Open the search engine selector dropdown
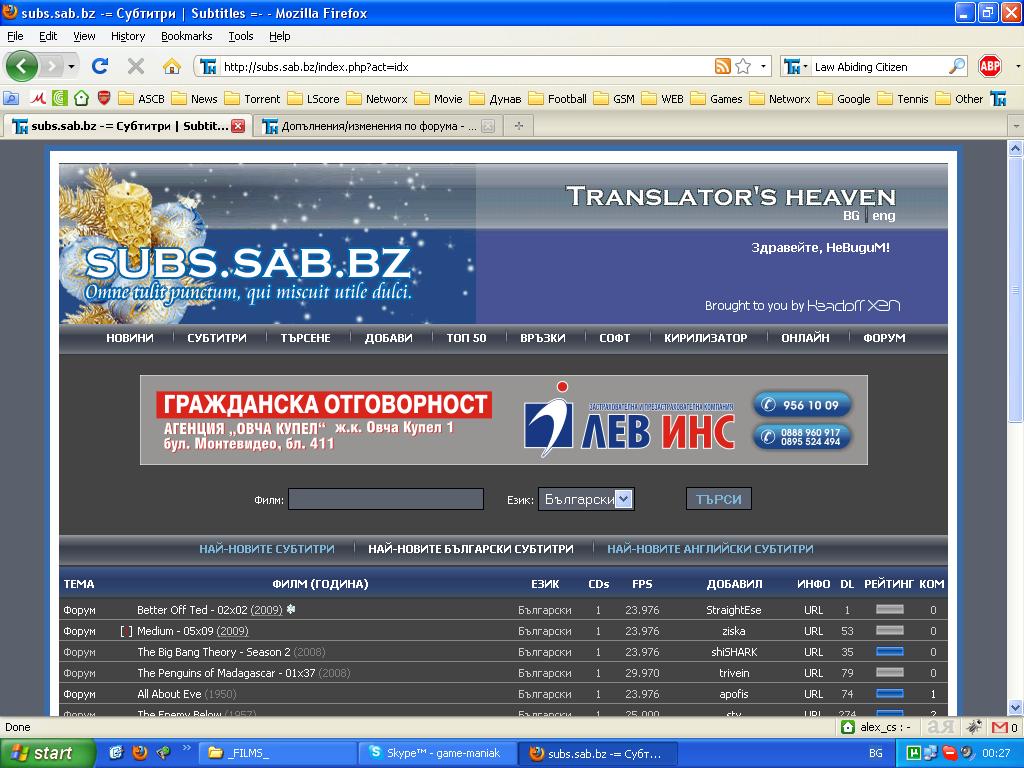The image size is (1024, 768). [x=797, y=66]
